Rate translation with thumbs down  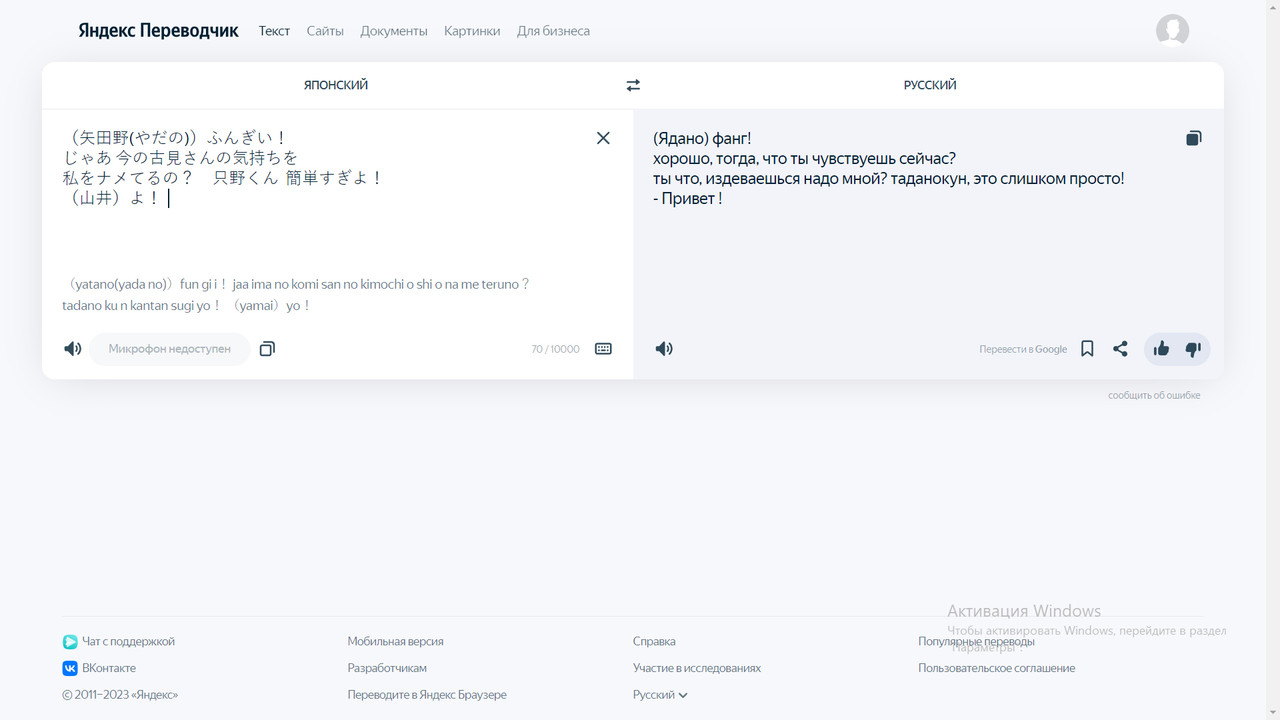1193,349
